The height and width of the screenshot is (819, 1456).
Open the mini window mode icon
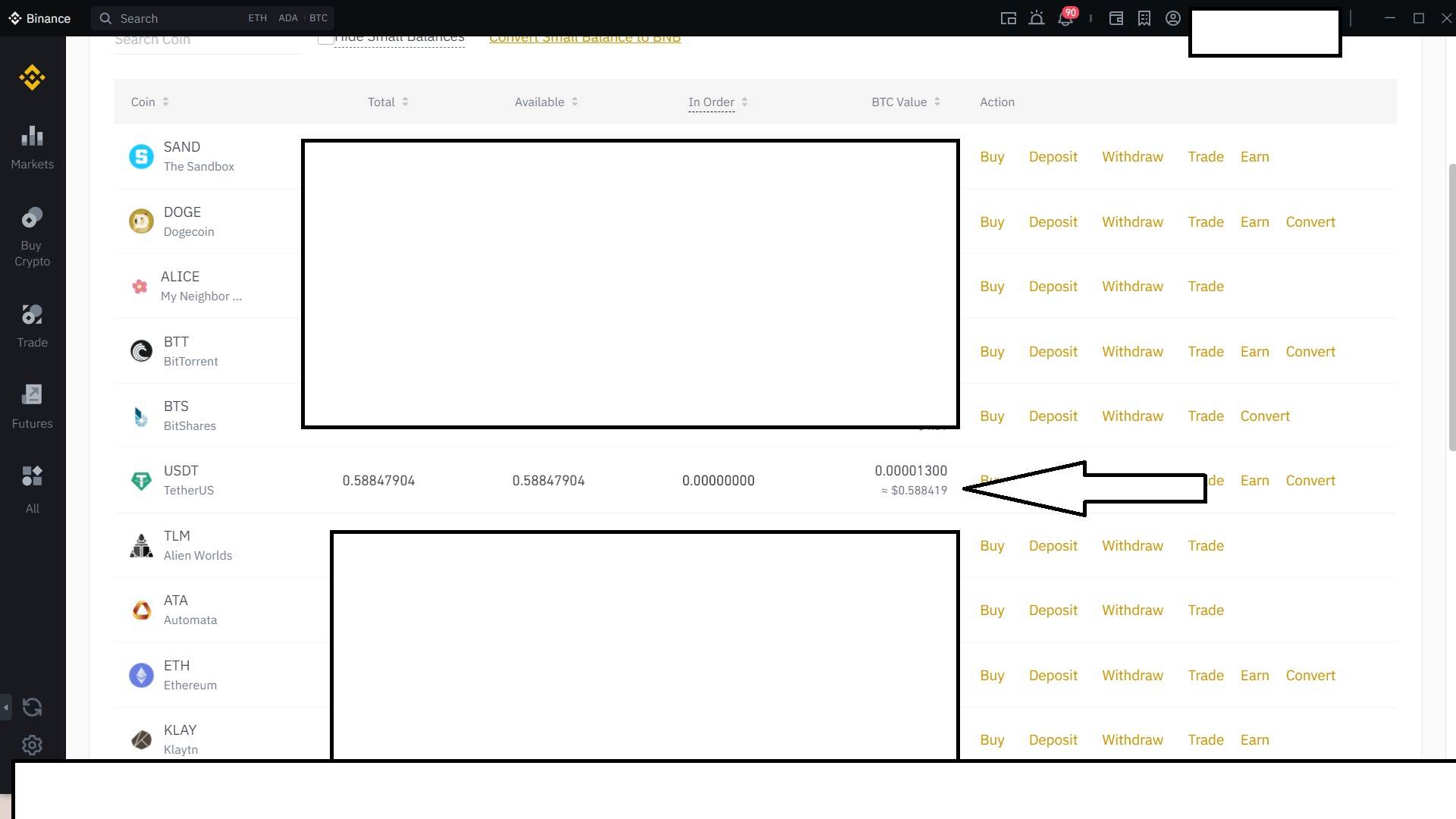click(x=1008, y=18)
